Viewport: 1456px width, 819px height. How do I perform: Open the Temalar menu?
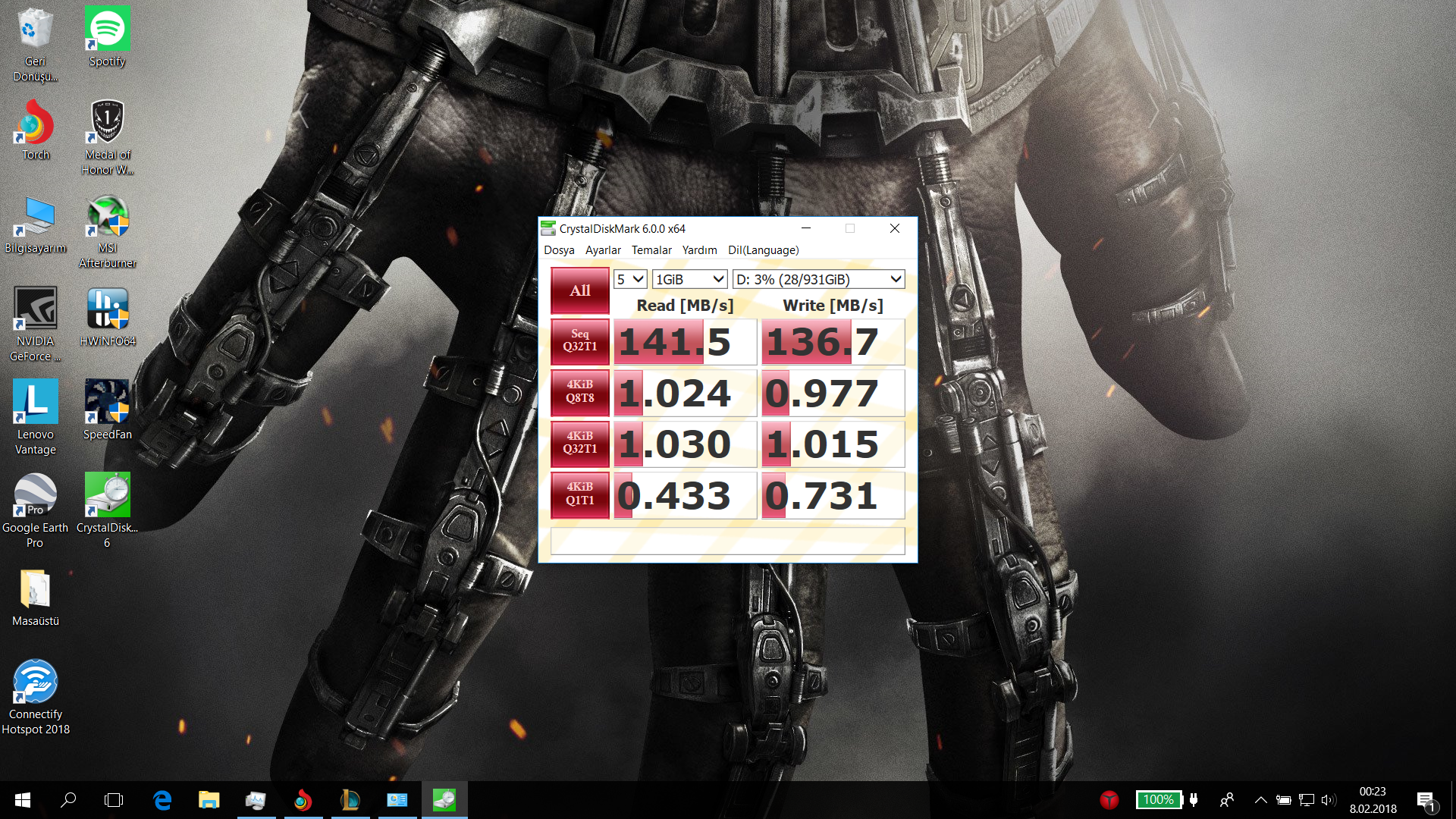click(x=651, y=250)
